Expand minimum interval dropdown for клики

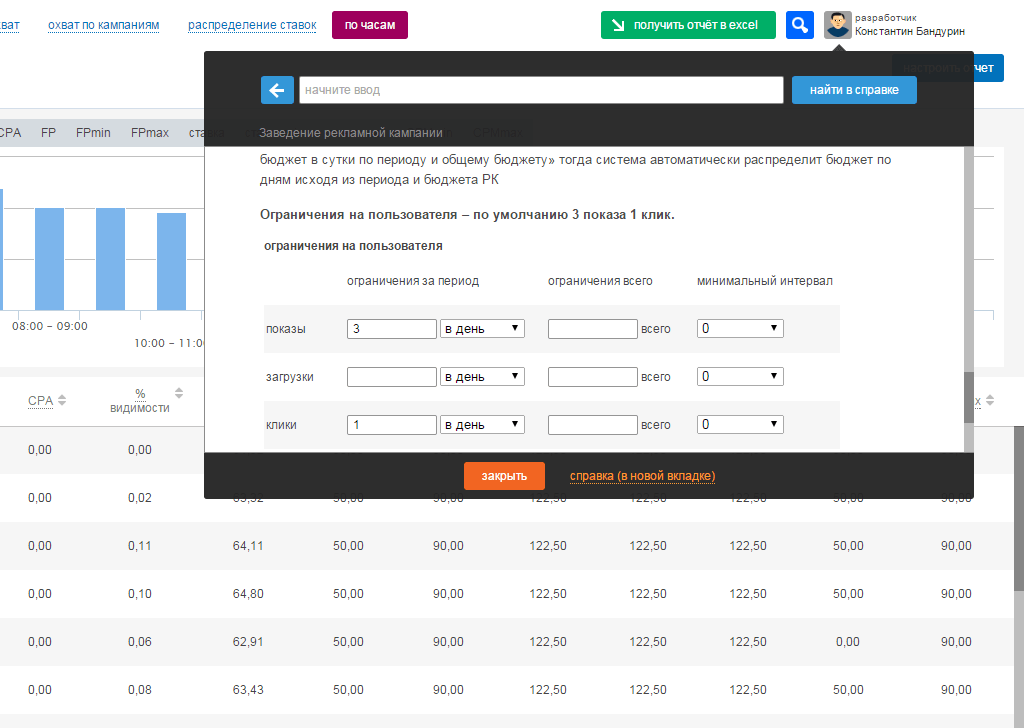point(740,425)
